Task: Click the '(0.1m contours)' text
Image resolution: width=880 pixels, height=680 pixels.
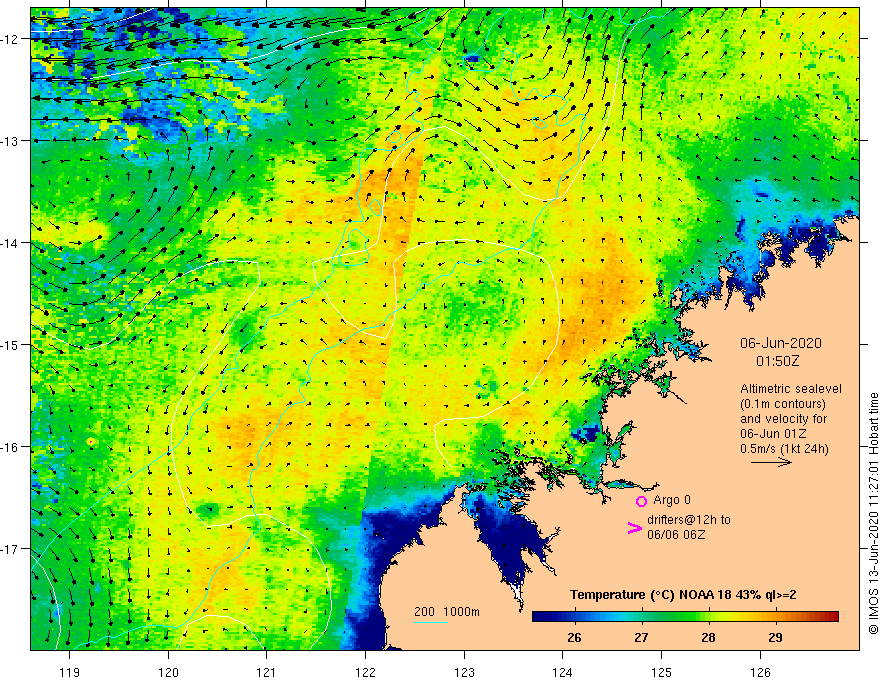Action: 783,404
